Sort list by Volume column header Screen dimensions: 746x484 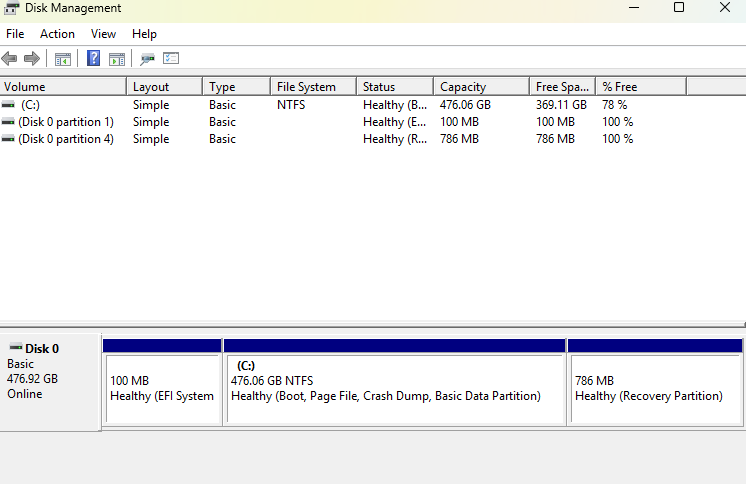[62, 87]
